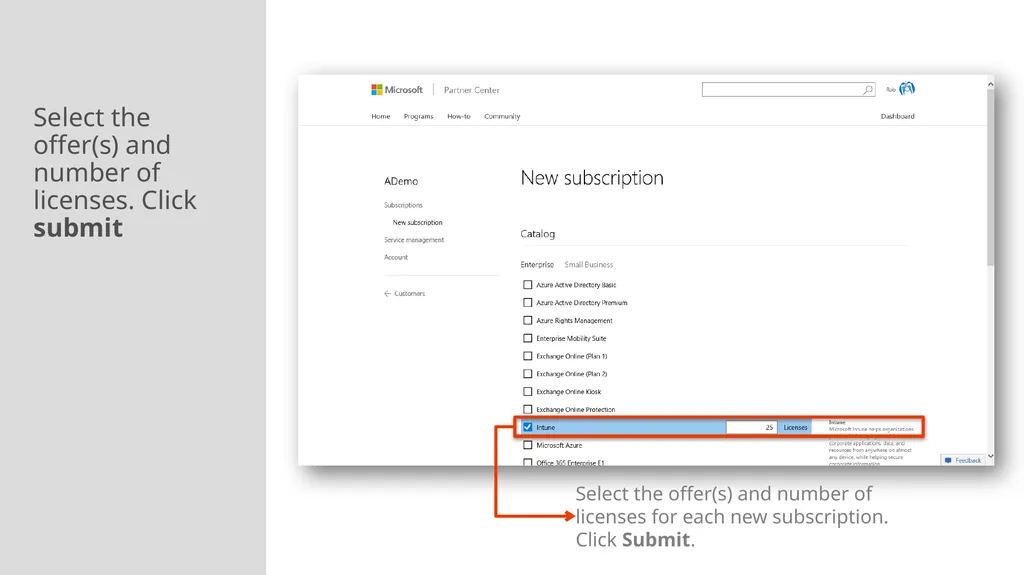
Task: Check Exchange Online Kiosk
Action: [528, 391]
